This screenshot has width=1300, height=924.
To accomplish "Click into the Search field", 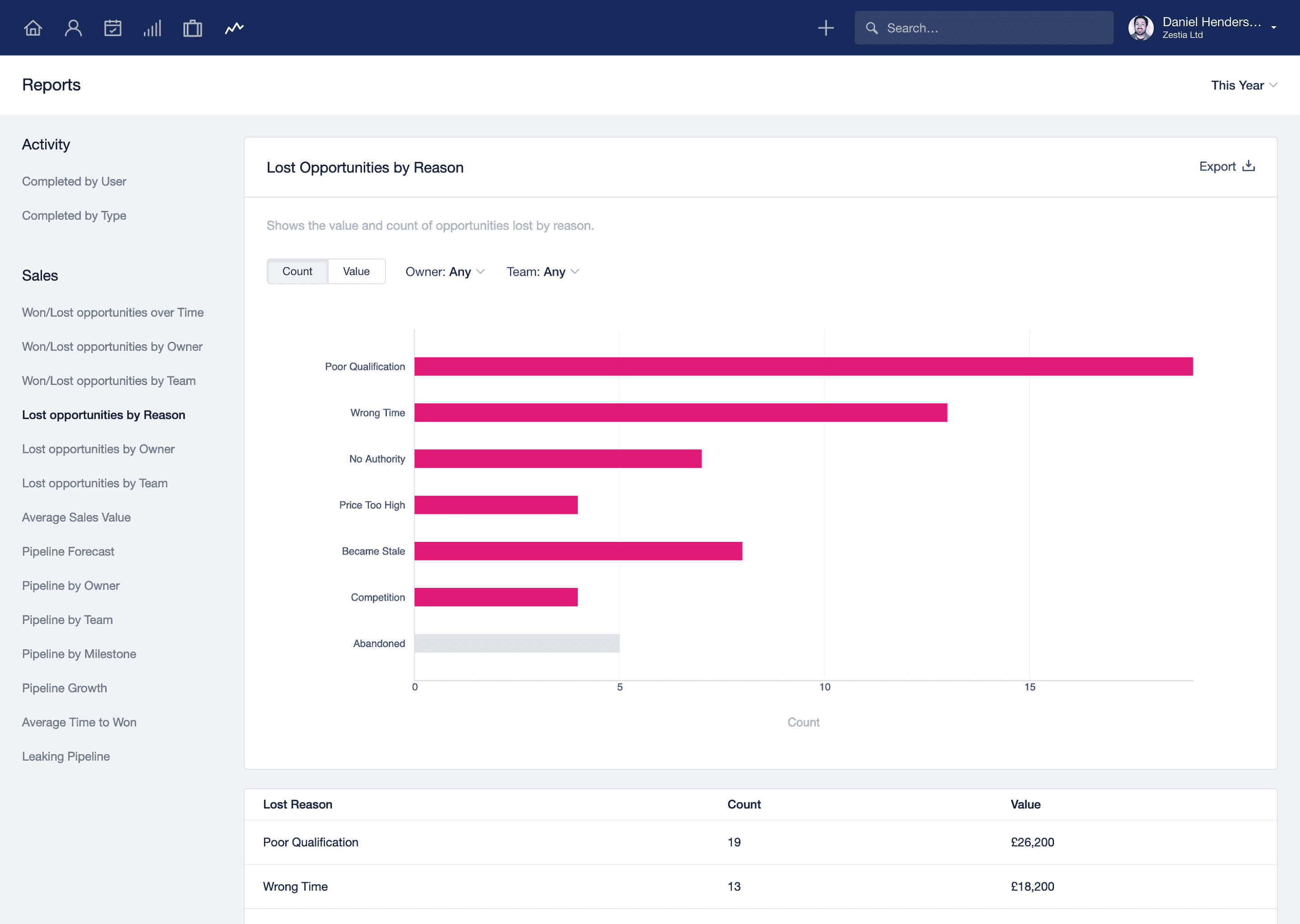I will pyautogui.click(x=984, y=28).
